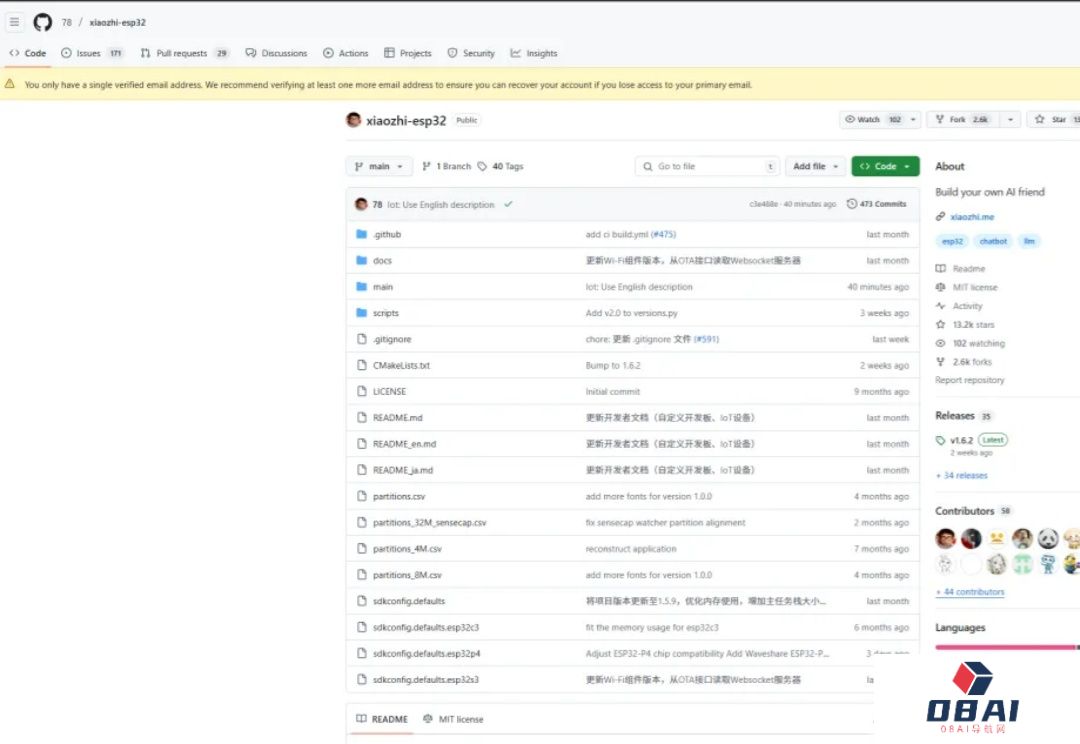
Task: Open the Discussions tab
Action: click(x=276, y=53)
